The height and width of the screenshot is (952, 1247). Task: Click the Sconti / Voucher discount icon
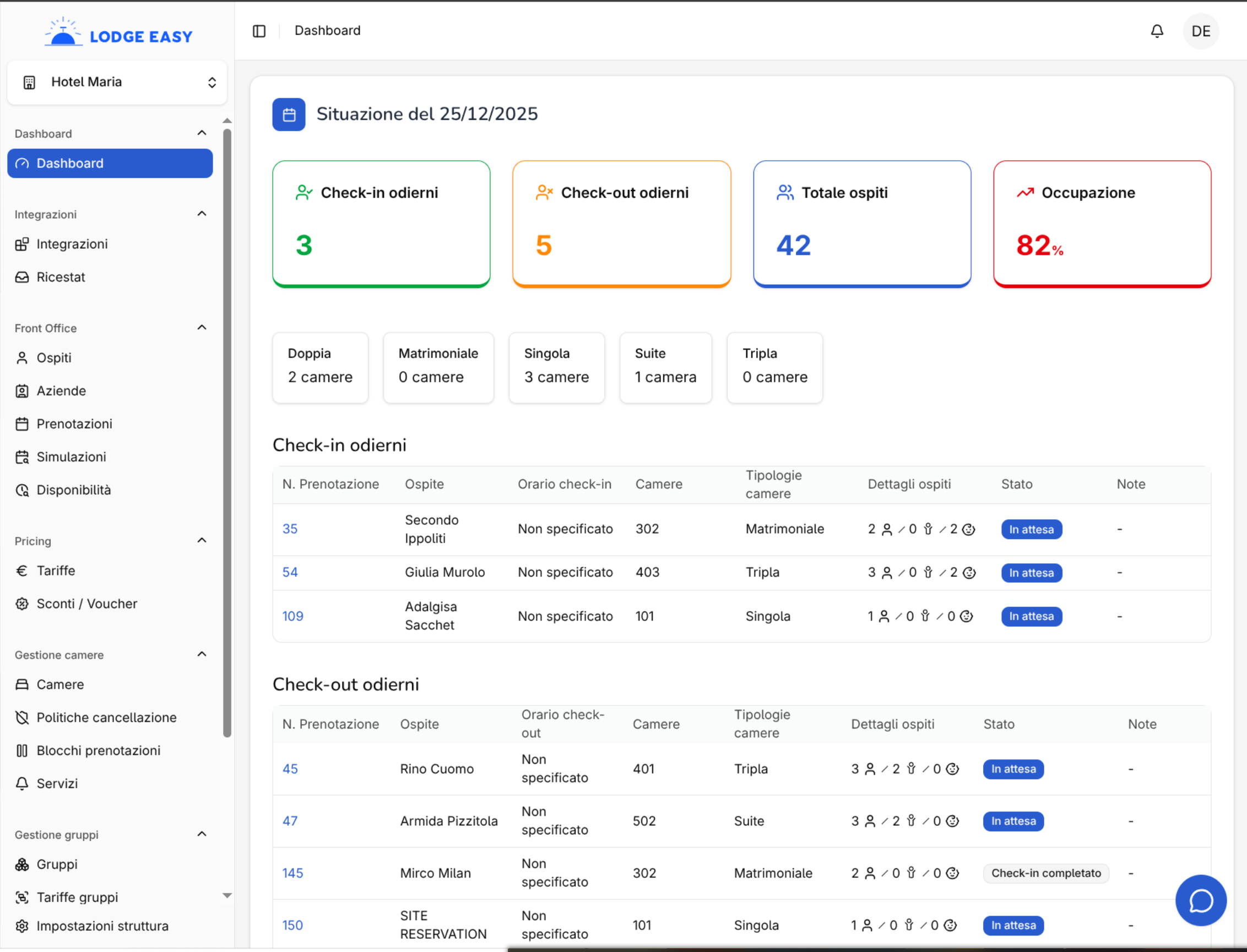click(22, 603)
